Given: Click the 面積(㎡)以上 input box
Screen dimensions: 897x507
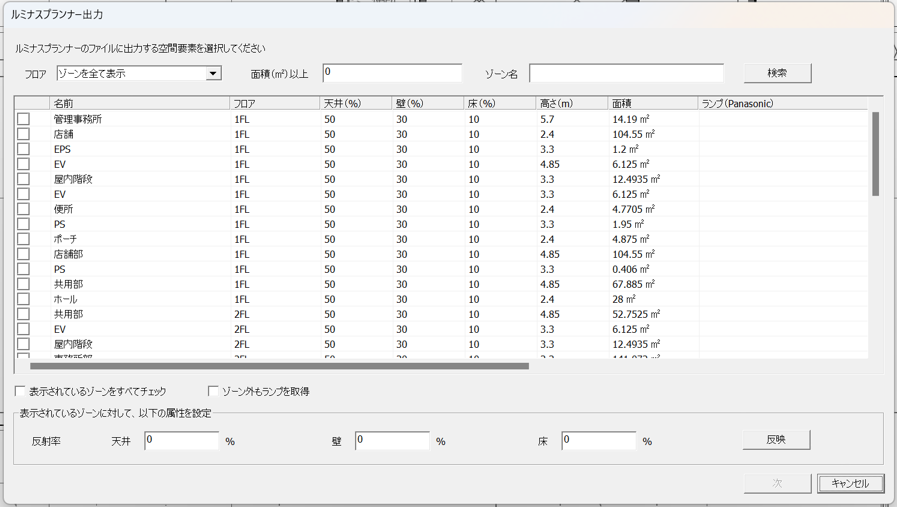Looking at the screenshot, I should 392,73.
